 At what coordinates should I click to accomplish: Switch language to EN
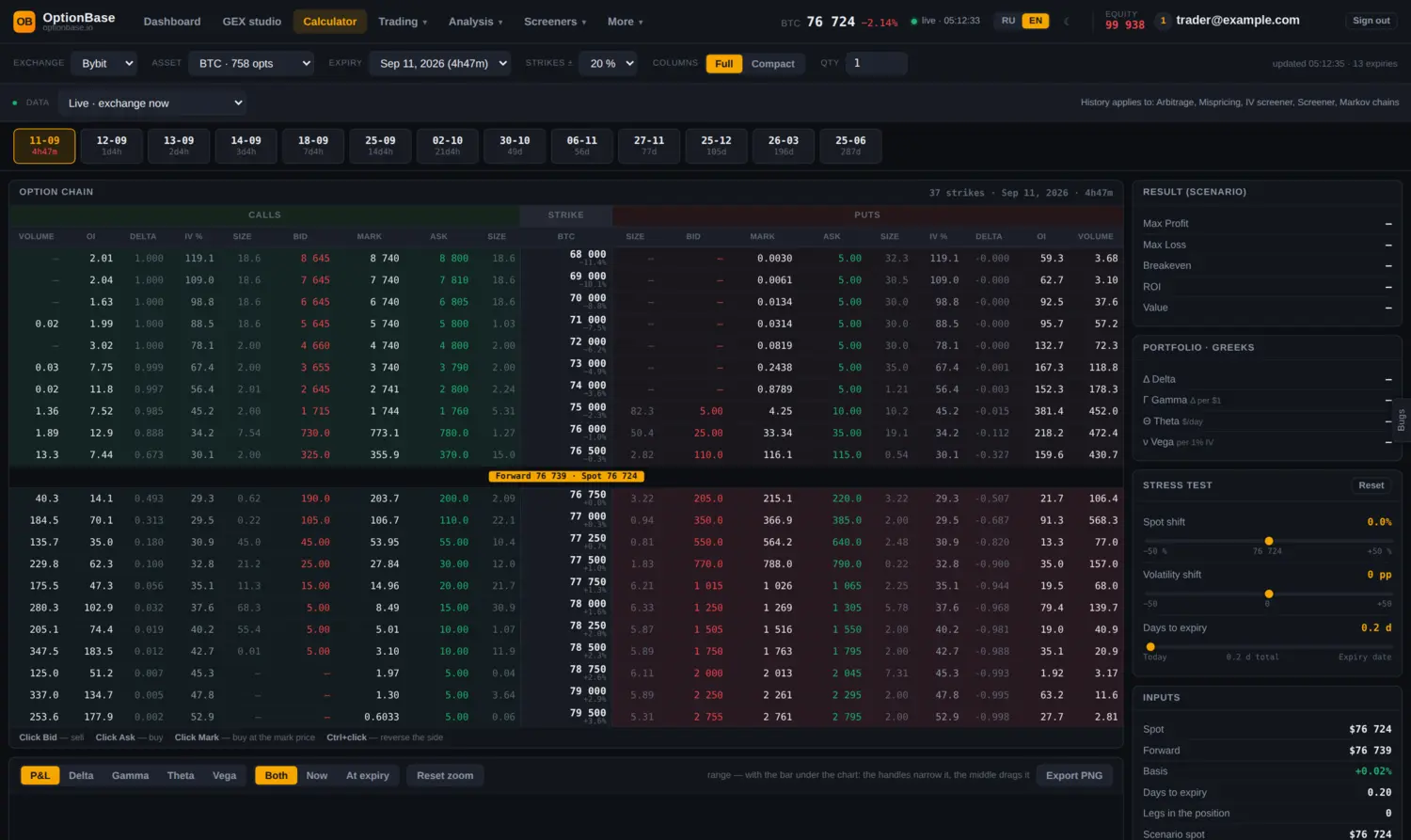[1035, 21]
